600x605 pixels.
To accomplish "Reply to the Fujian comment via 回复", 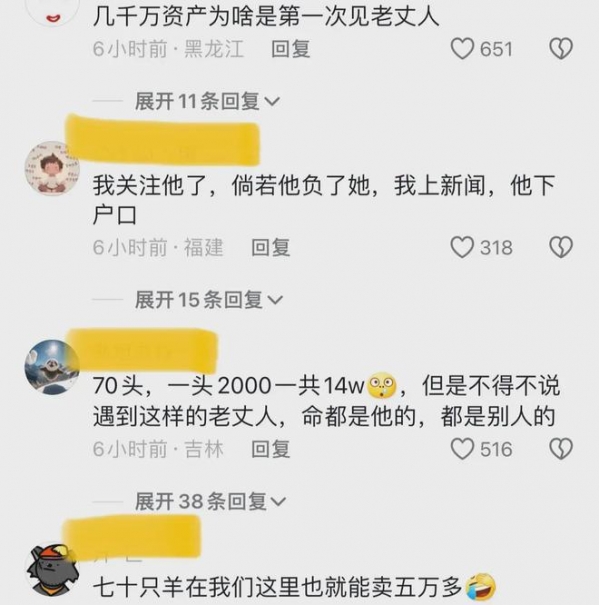I will coord(270,247).
